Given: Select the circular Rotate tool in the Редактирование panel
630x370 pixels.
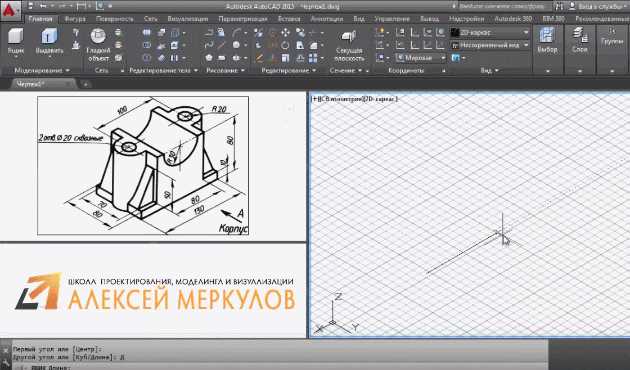Looking at the screenshot, I should (x=285, y=45).
